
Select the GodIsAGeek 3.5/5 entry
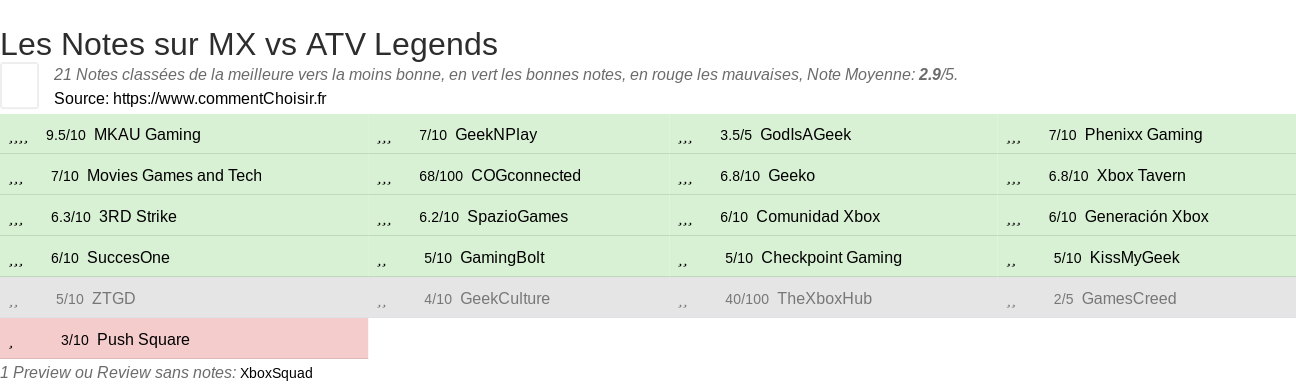coord(805,135)
